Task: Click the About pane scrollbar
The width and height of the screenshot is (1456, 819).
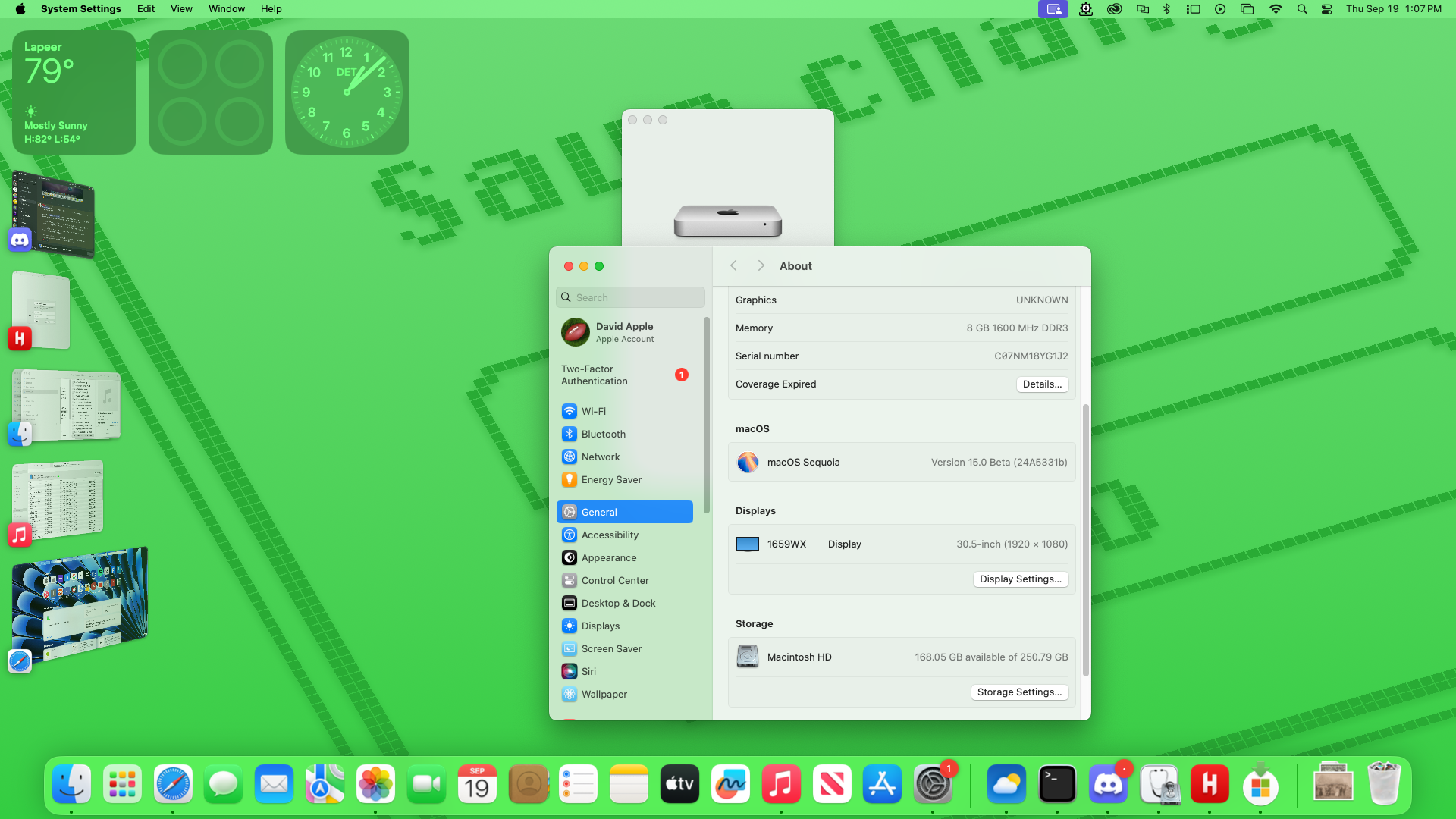Action: click(1085, 540)
